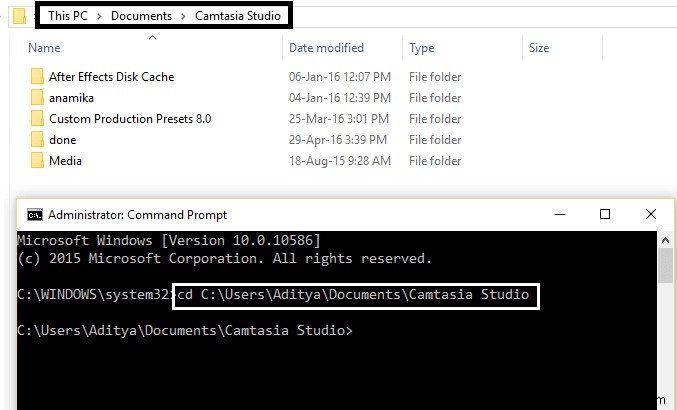Expand the chevron after This PC

point(98,16)
